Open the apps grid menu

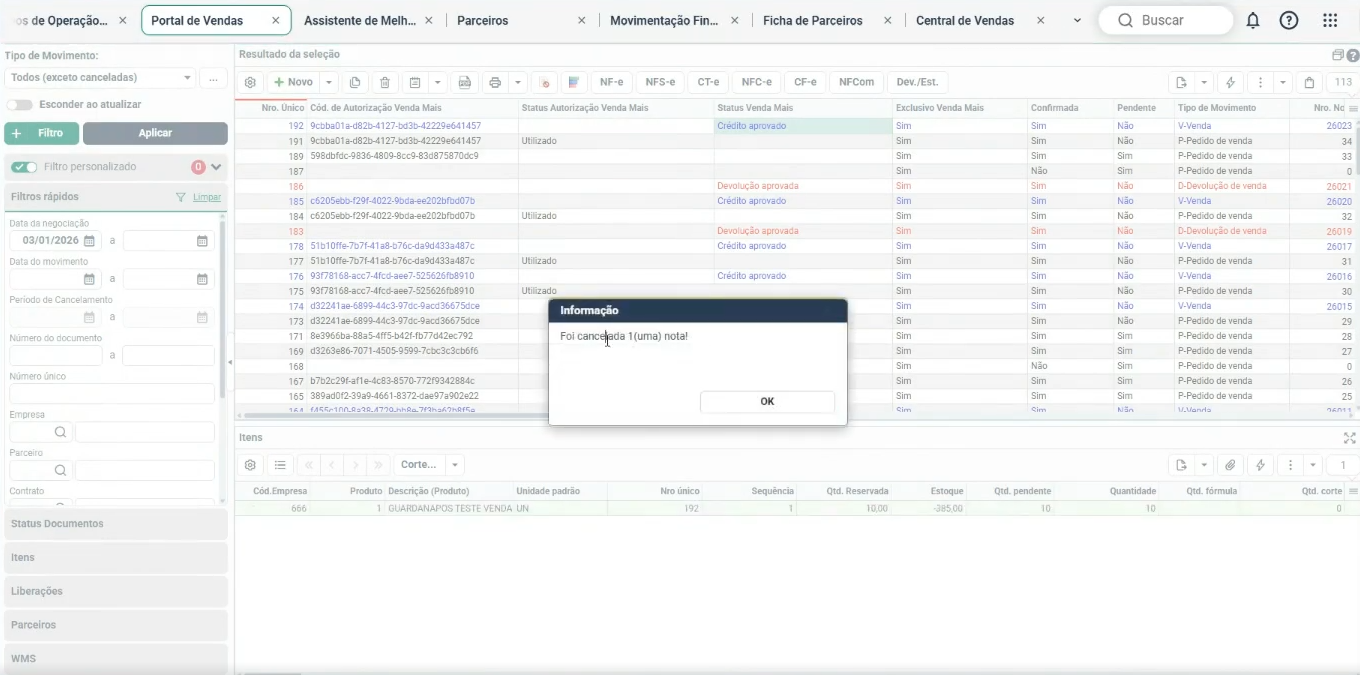1330,20
